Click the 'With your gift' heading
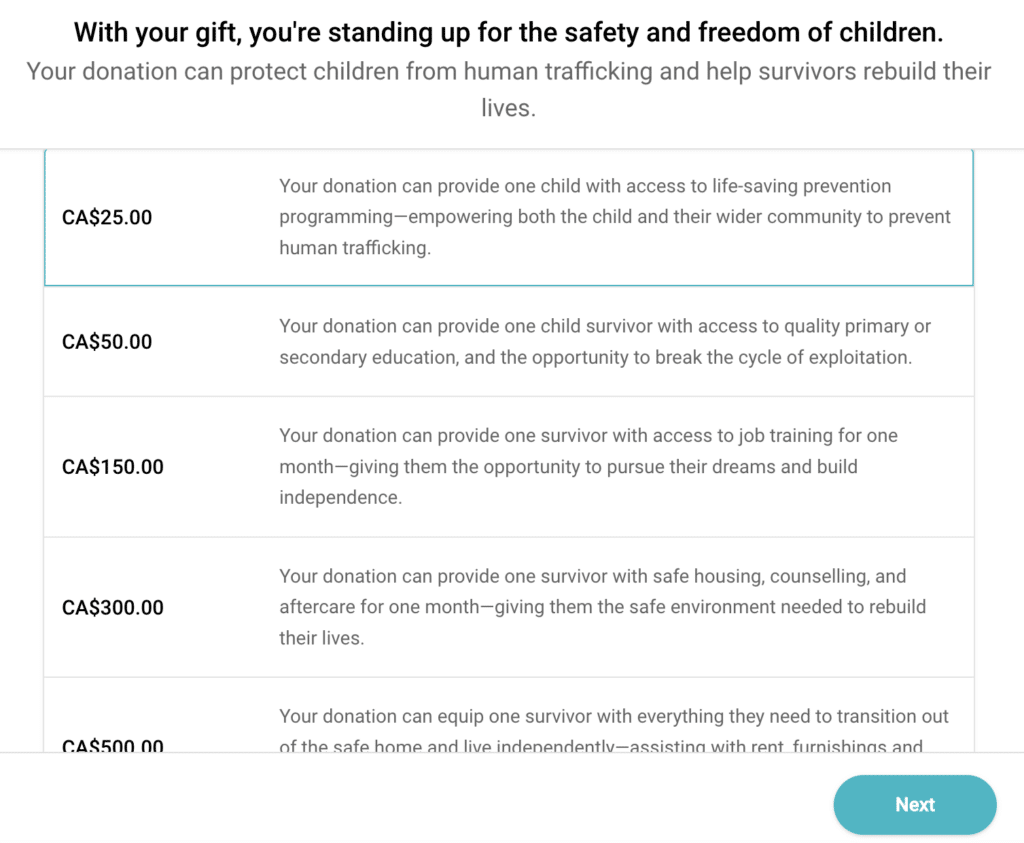Screen dimensions: 1024x843 [508, 33]
